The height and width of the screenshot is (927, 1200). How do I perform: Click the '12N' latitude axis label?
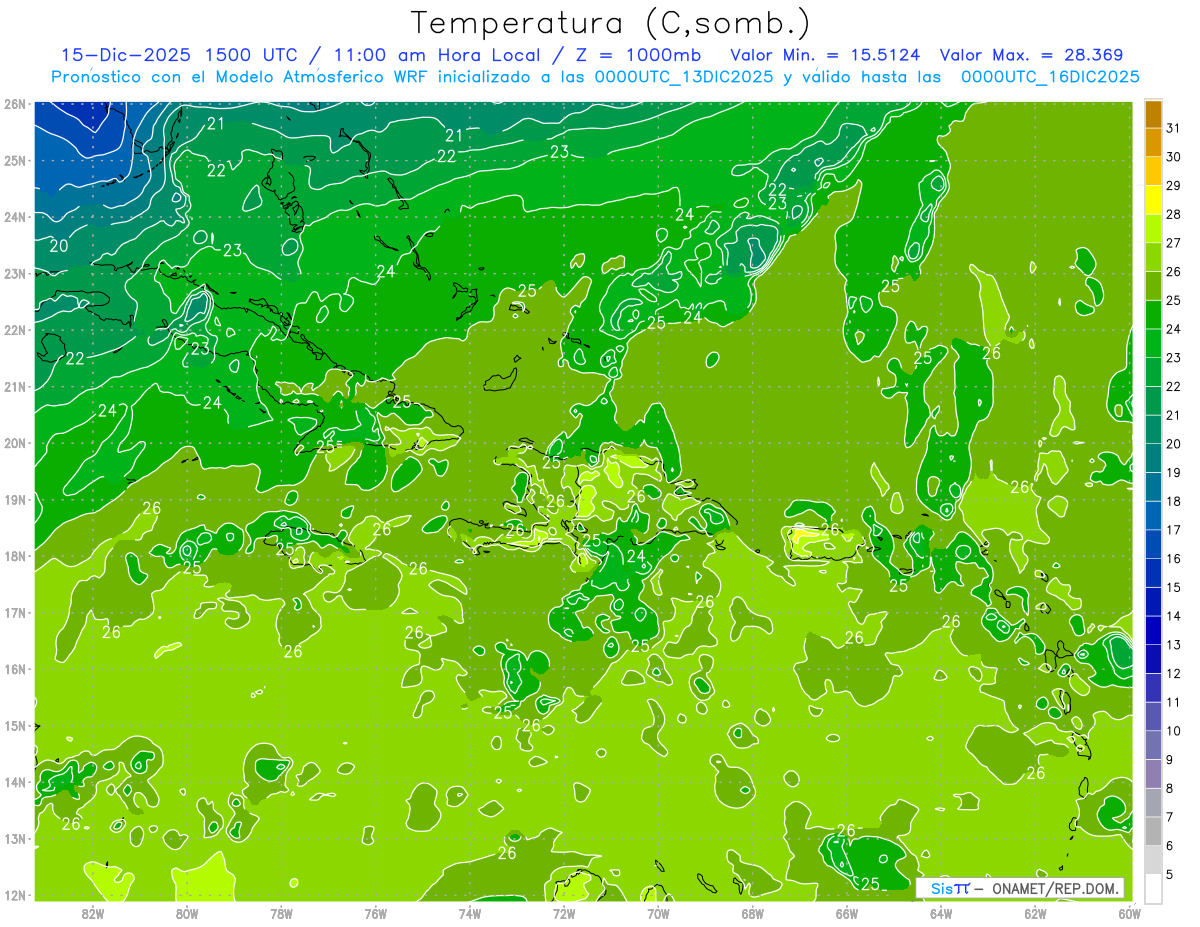pos(14,895)
